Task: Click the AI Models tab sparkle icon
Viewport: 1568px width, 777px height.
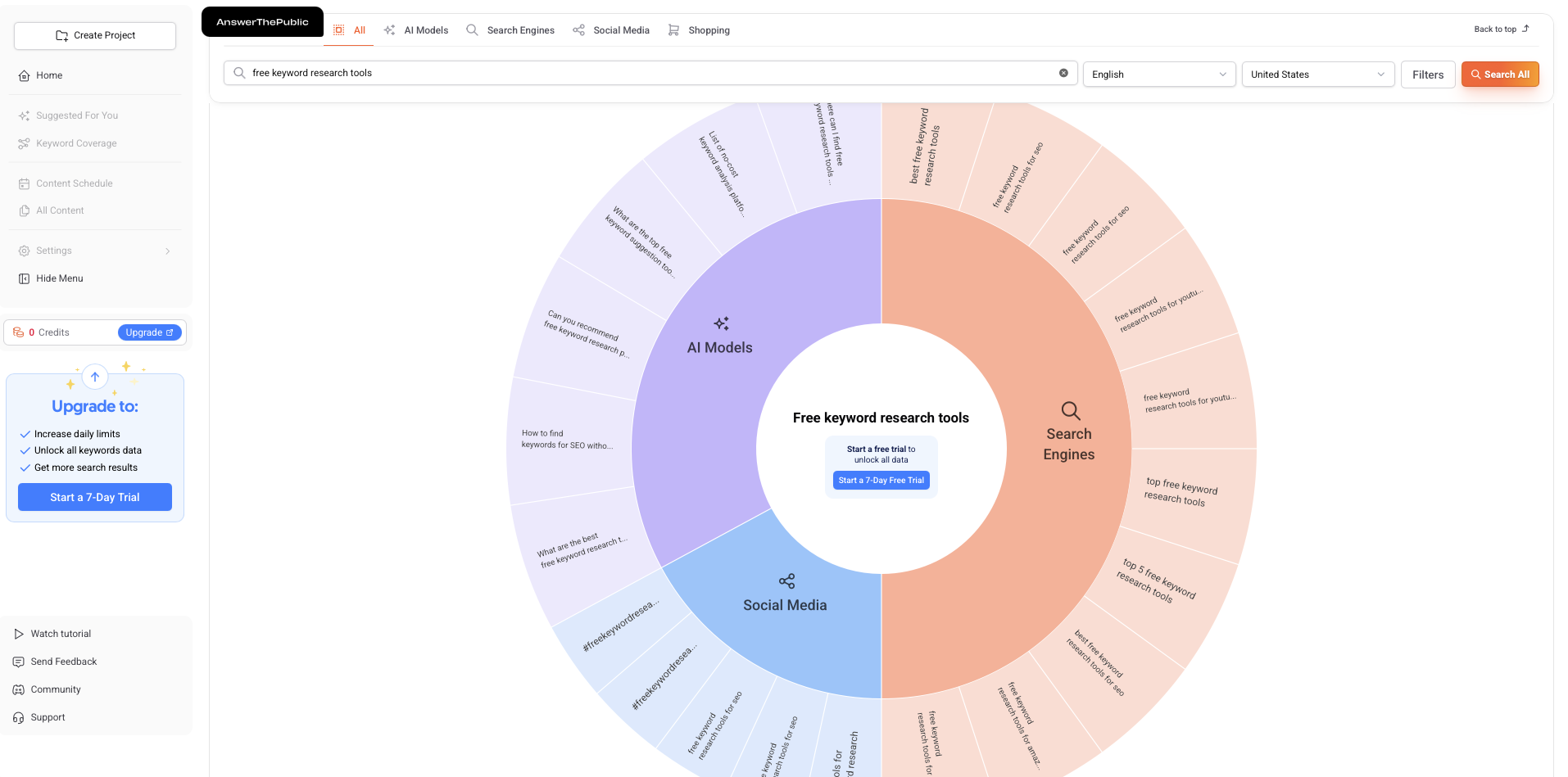Action: click(389, 30)
